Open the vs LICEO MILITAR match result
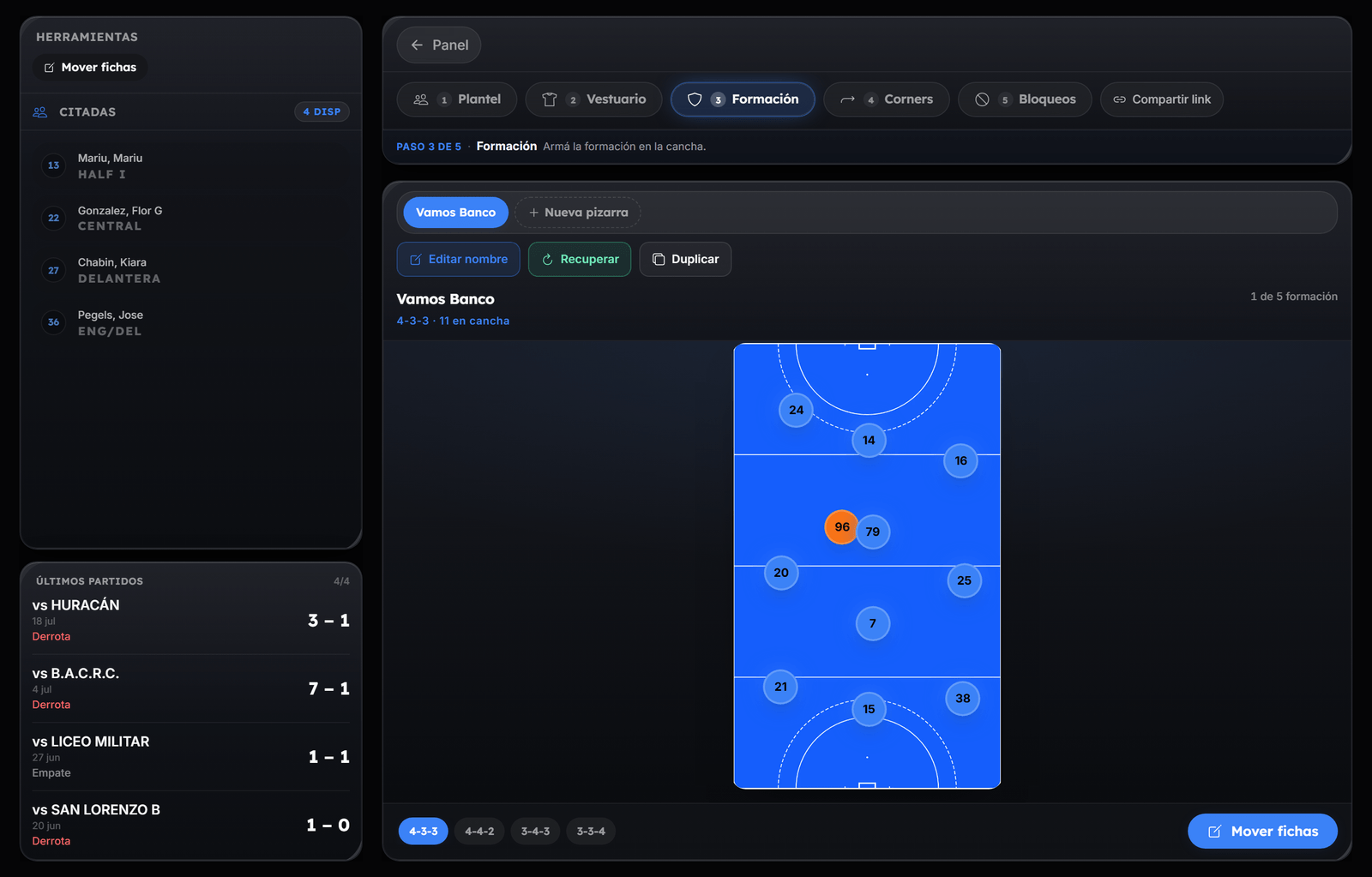 pyautogui.click(x=191, y=757)
